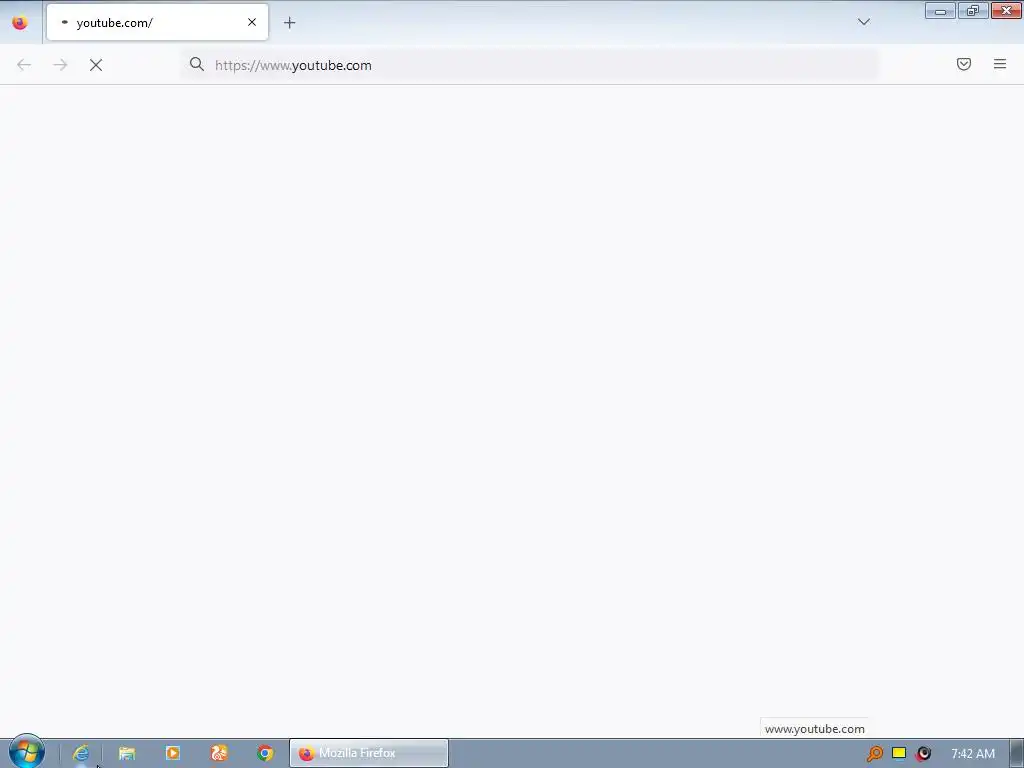The height and width of the screenshot is (768, 1024).
Task: Open the clock showing 7:42 AM
Action: tap(973, 754)
